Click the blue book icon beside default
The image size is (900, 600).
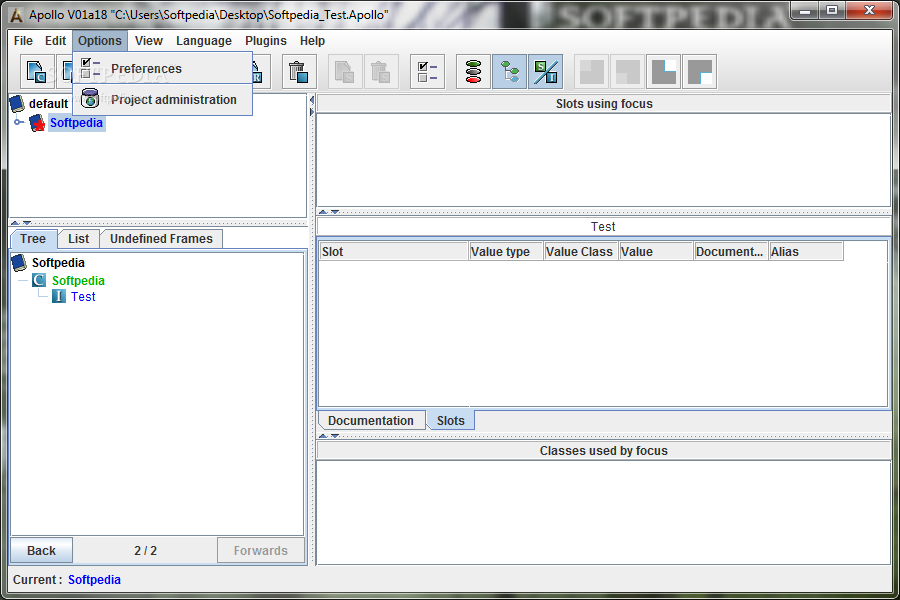17,103
